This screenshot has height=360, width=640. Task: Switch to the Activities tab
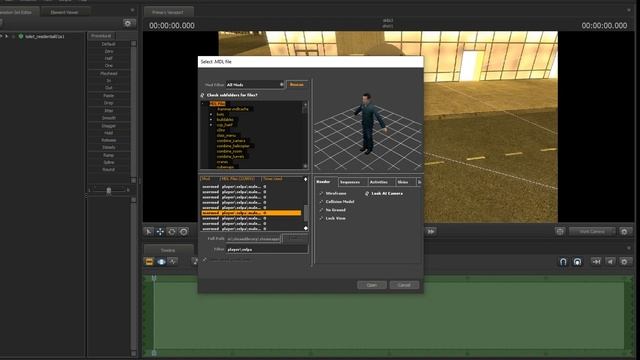click(381, 182)
